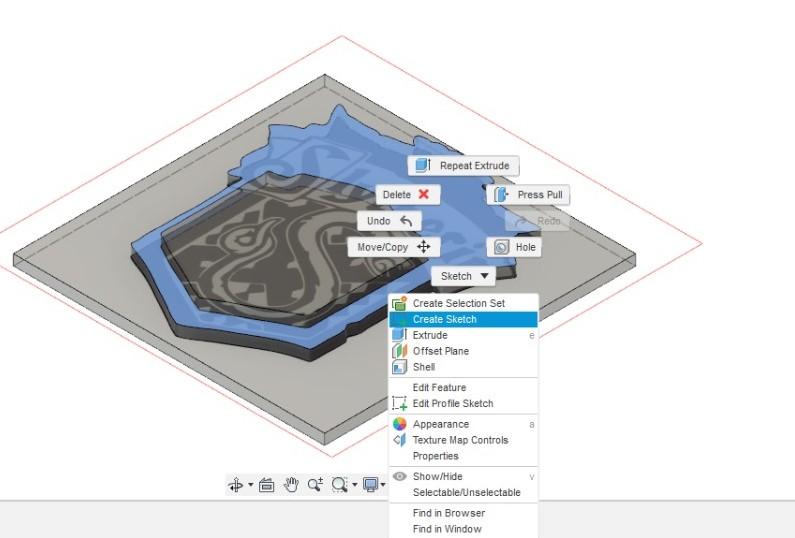Select Create Selection Set menu entry
This screenshot has width=795, height=538.
463,303
